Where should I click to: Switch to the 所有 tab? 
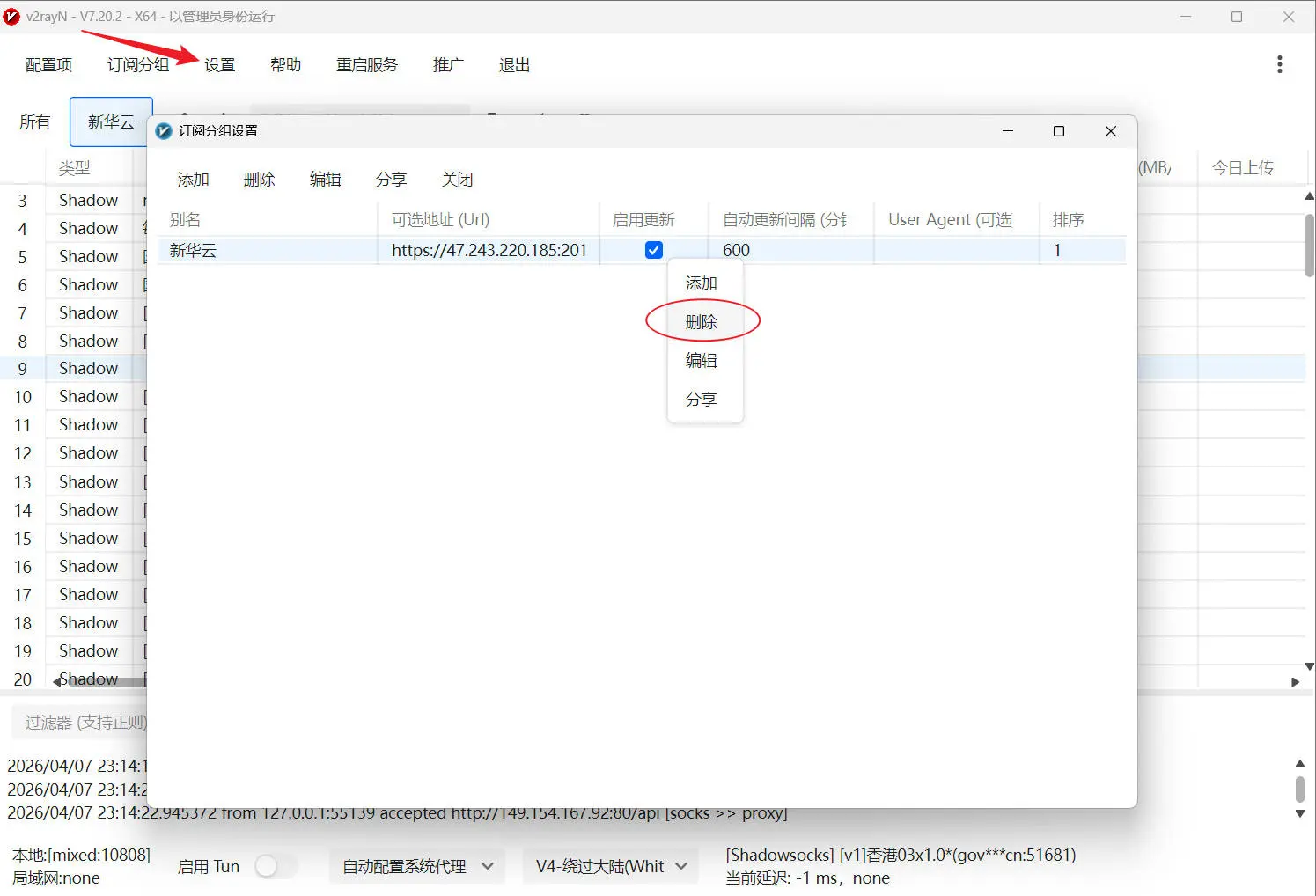[35, 121]
